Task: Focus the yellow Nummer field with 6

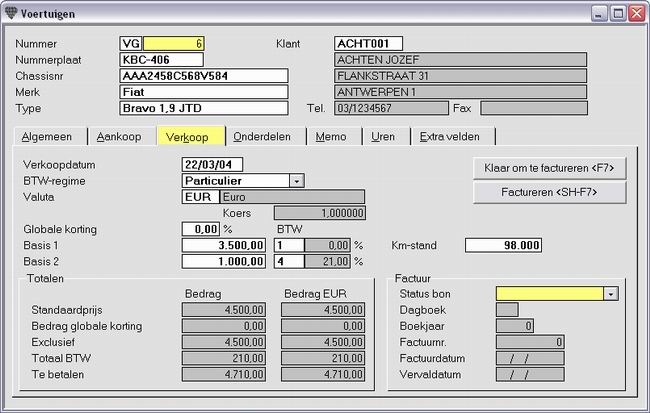Action: click(x=173, y=44)
